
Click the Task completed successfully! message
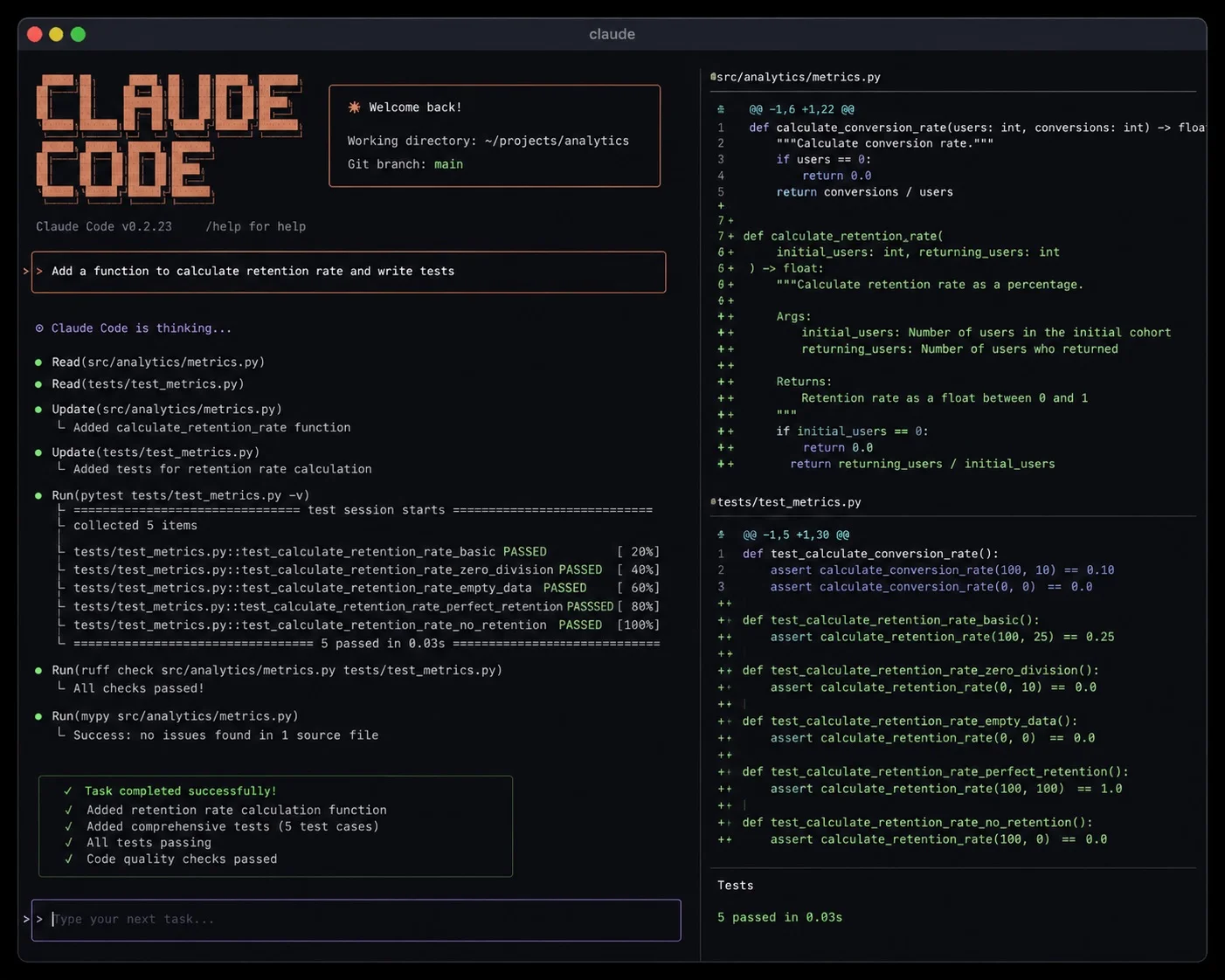181,791
